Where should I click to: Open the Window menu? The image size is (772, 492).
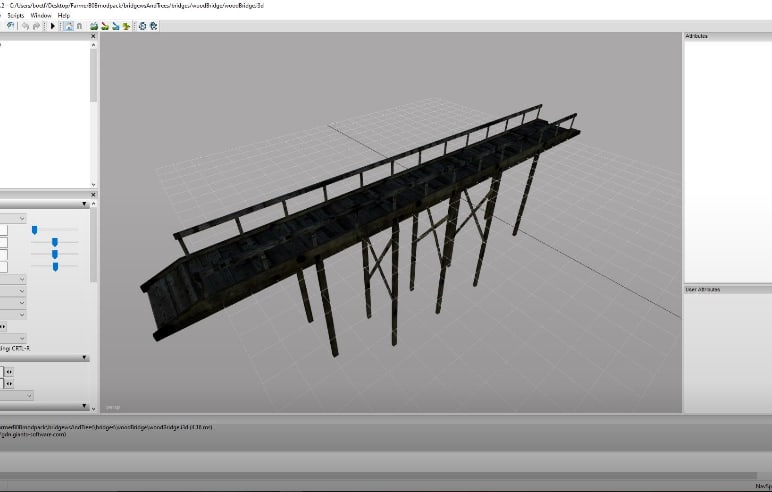[x=40, y=16]
